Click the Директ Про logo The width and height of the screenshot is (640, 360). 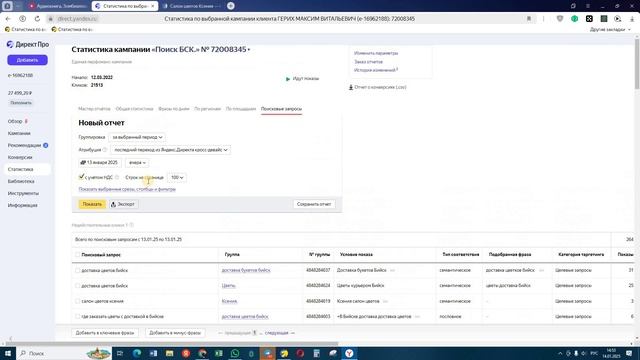pos(27,44)
